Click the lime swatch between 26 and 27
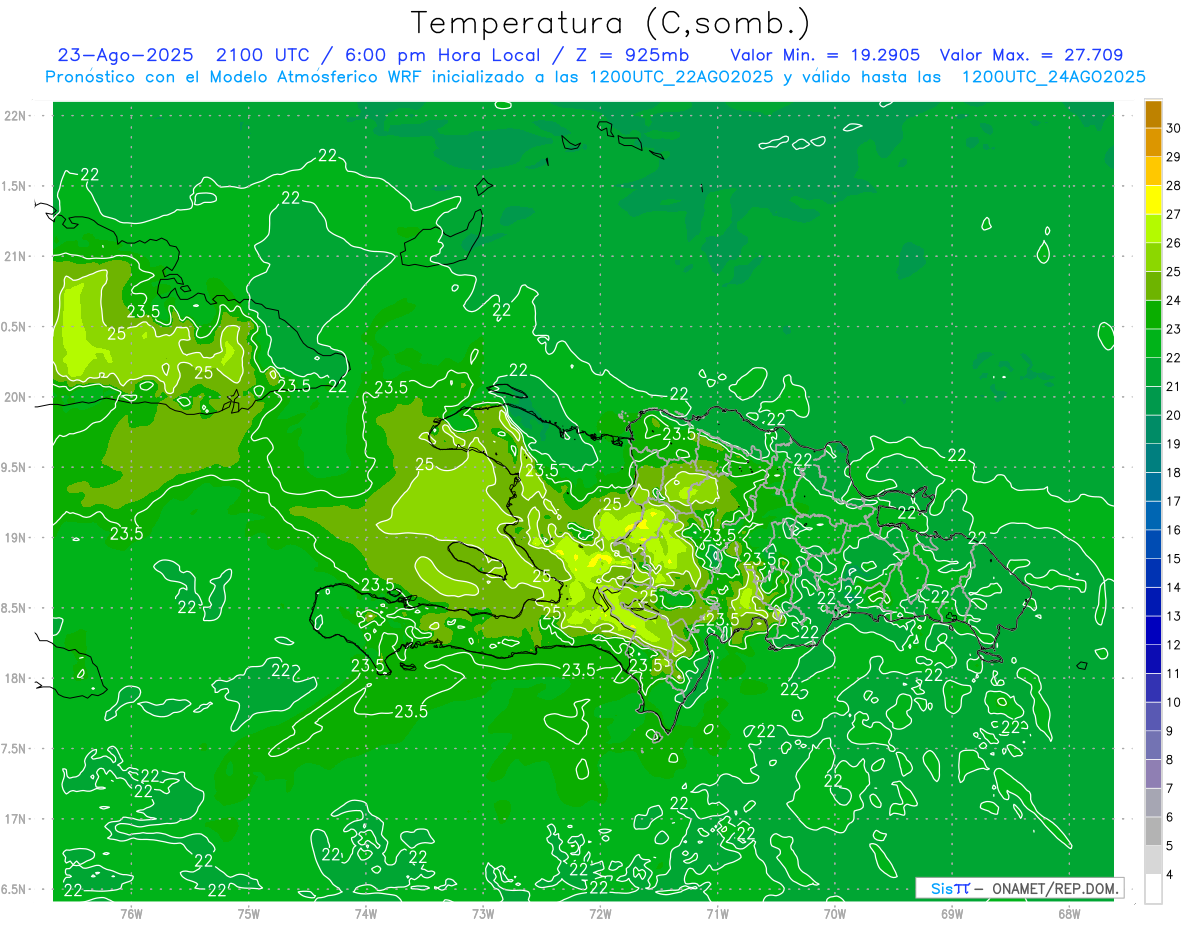 click(1153, 228)
